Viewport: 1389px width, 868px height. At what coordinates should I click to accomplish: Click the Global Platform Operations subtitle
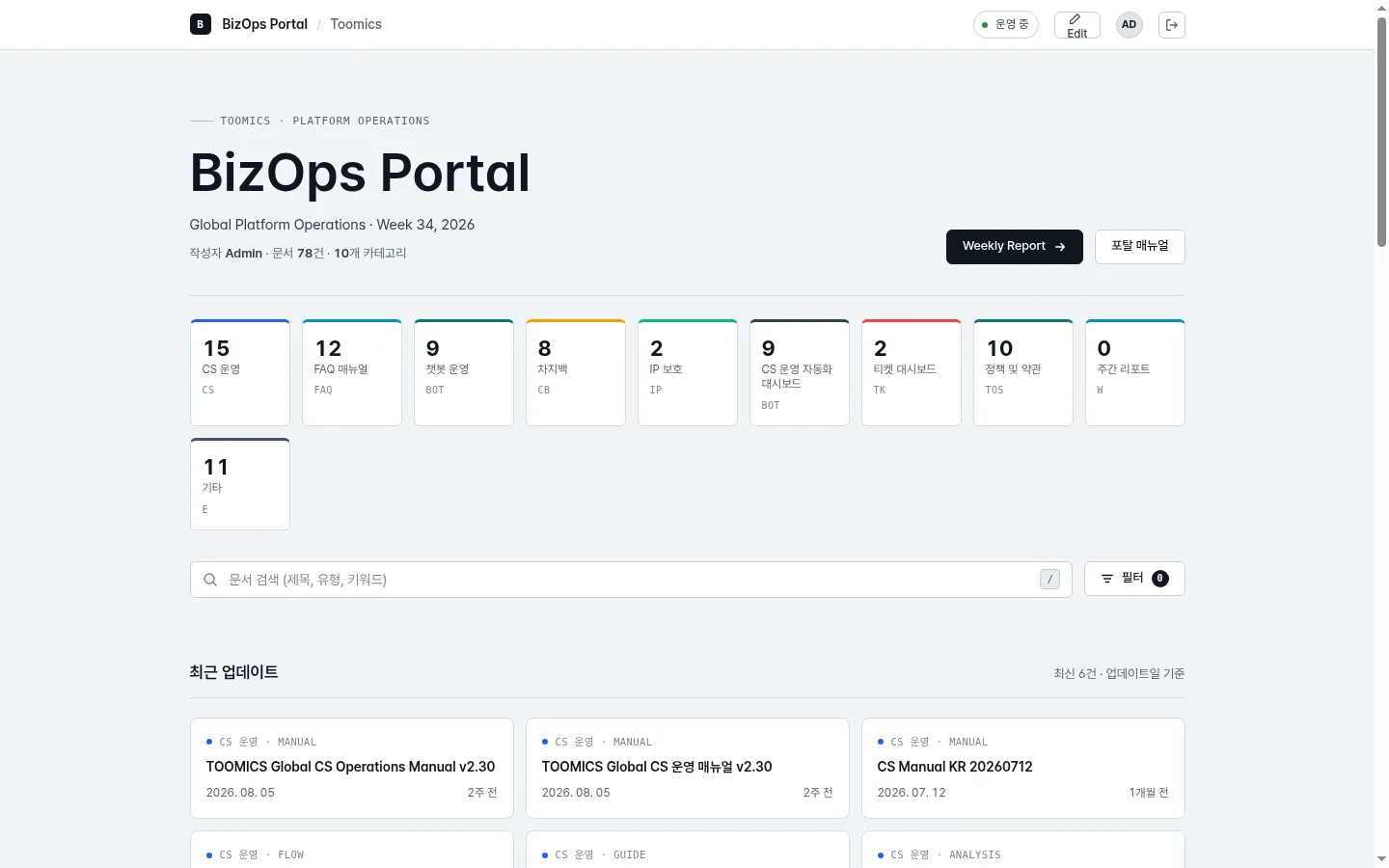(x=332, y=225)
